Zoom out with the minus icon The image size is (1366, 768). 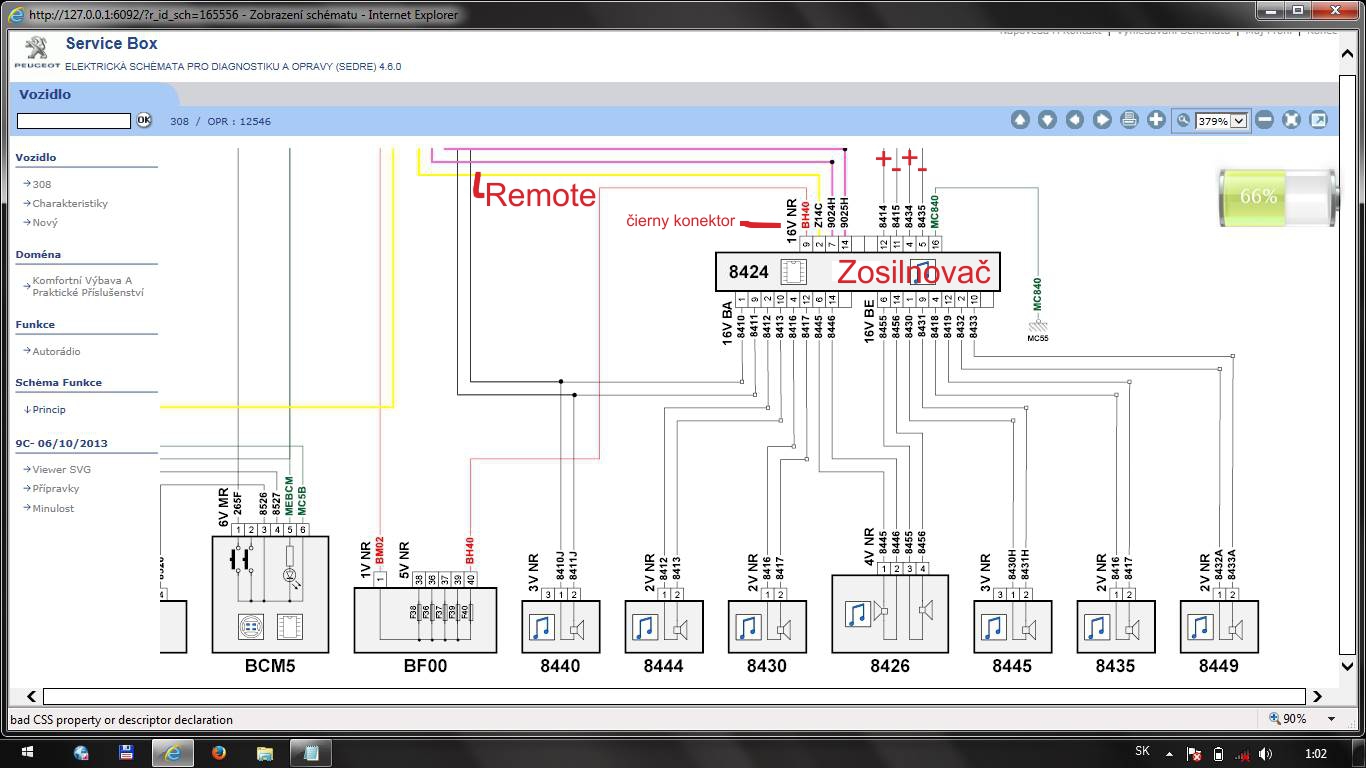[1264, 120]
